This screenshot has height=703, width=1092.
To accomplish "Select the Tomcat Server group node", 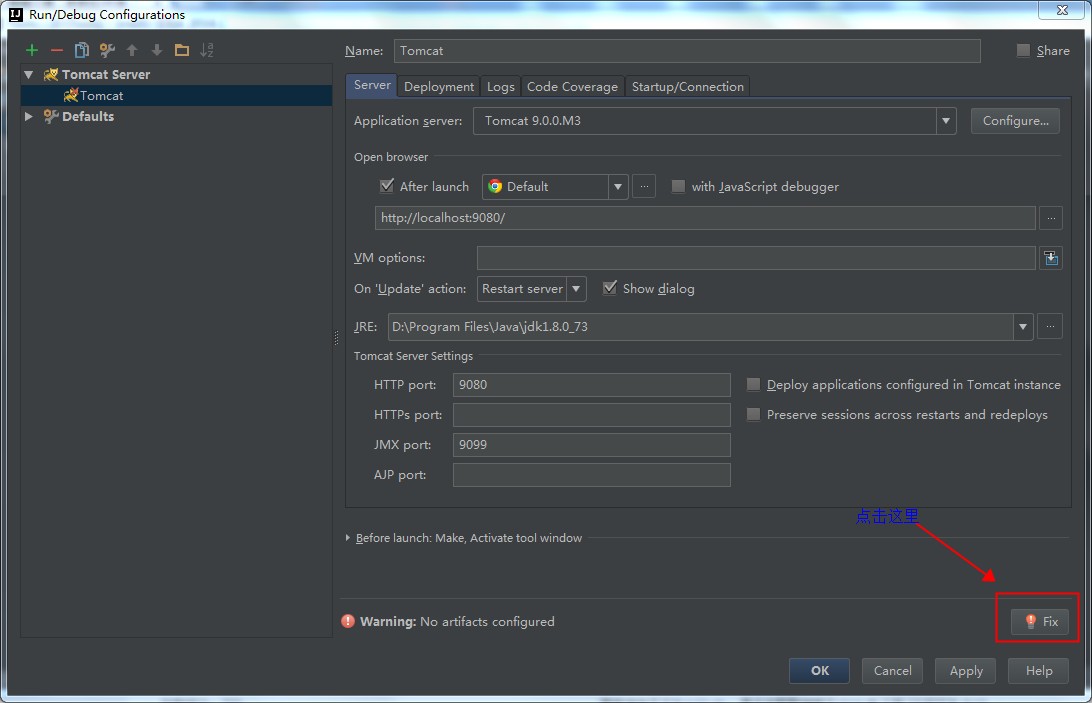I will pos(106,75).
